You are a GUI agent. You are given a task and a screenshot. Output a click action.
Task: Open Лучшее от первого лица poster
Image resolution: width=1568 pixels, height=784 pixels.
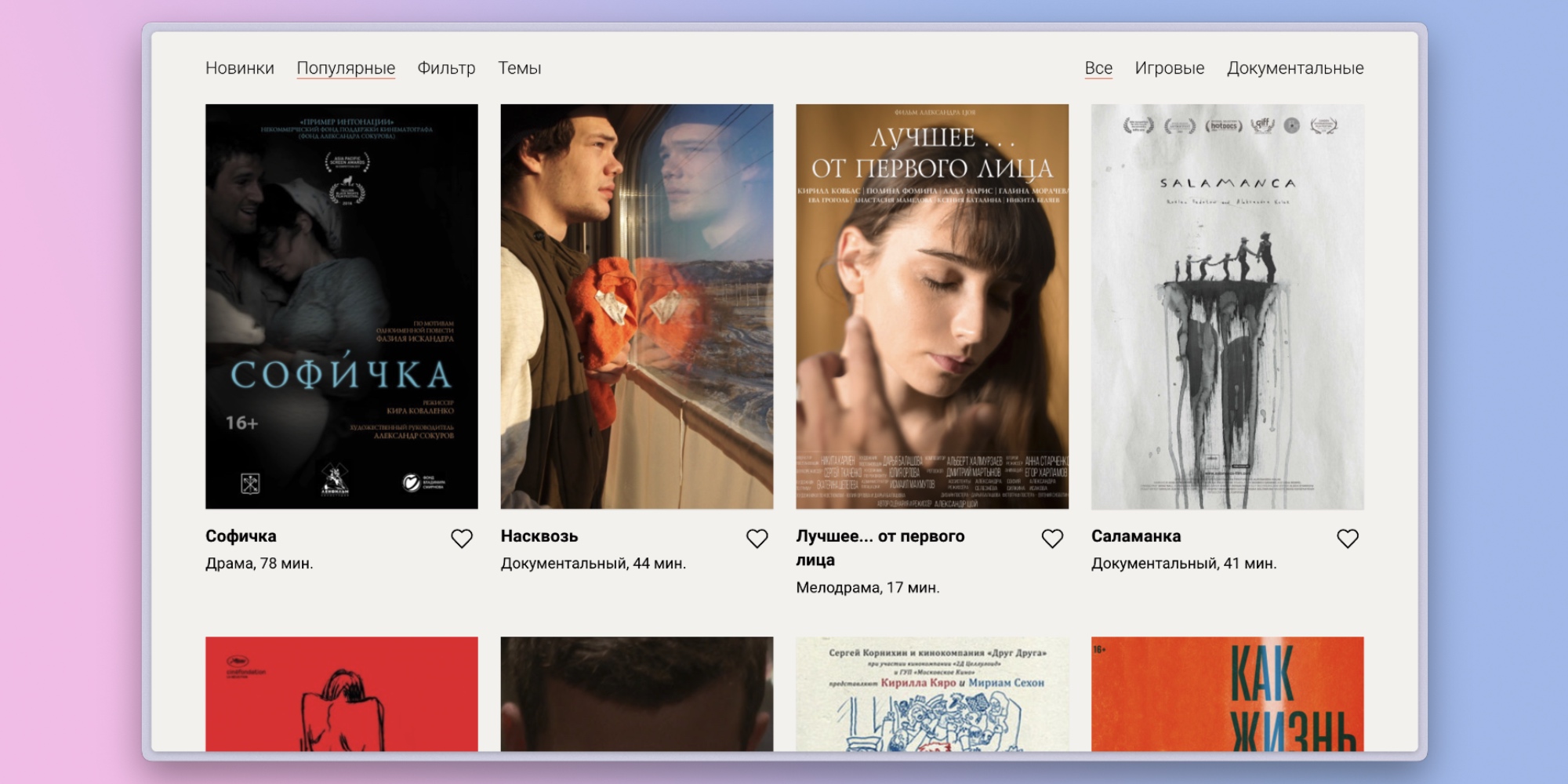[x=932, y=307]
